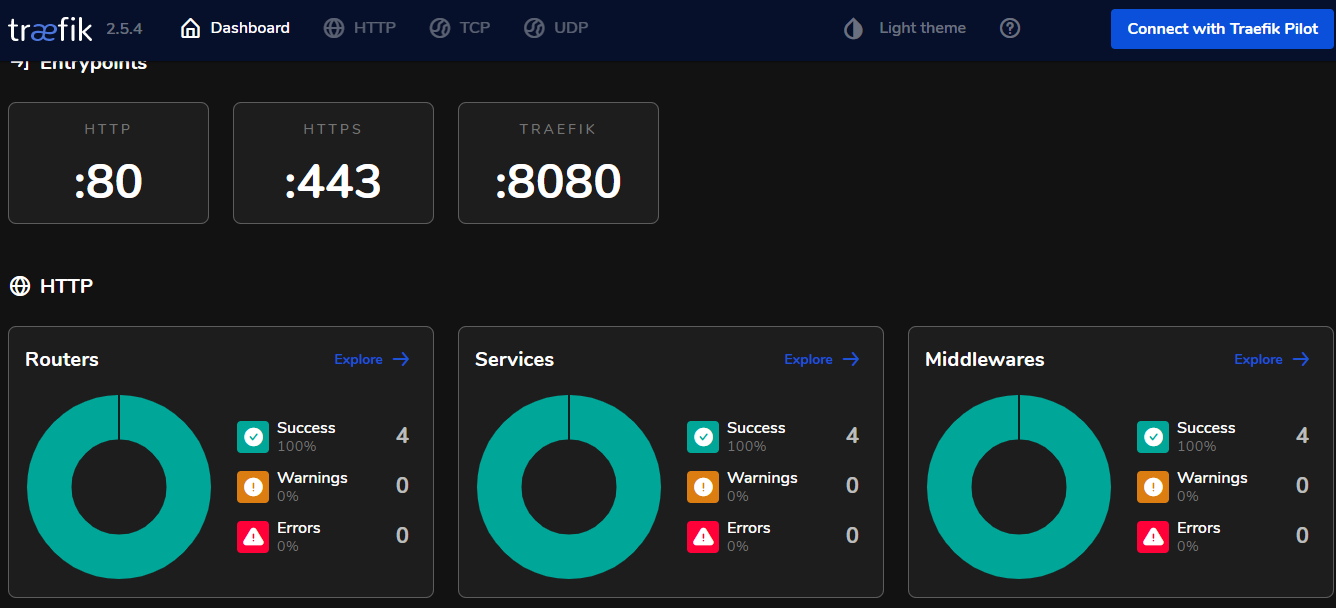Image resolution: width=1336 pixels, height=608 pixels.
Task: Click the Middlewares Errors triangle icon
Action: point(1153,537)
